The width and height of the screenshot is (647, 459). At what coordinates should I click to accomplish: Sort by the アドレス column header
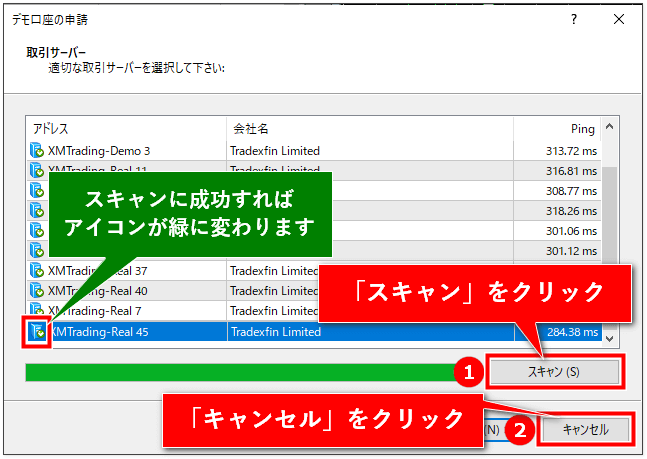point(126,129)
